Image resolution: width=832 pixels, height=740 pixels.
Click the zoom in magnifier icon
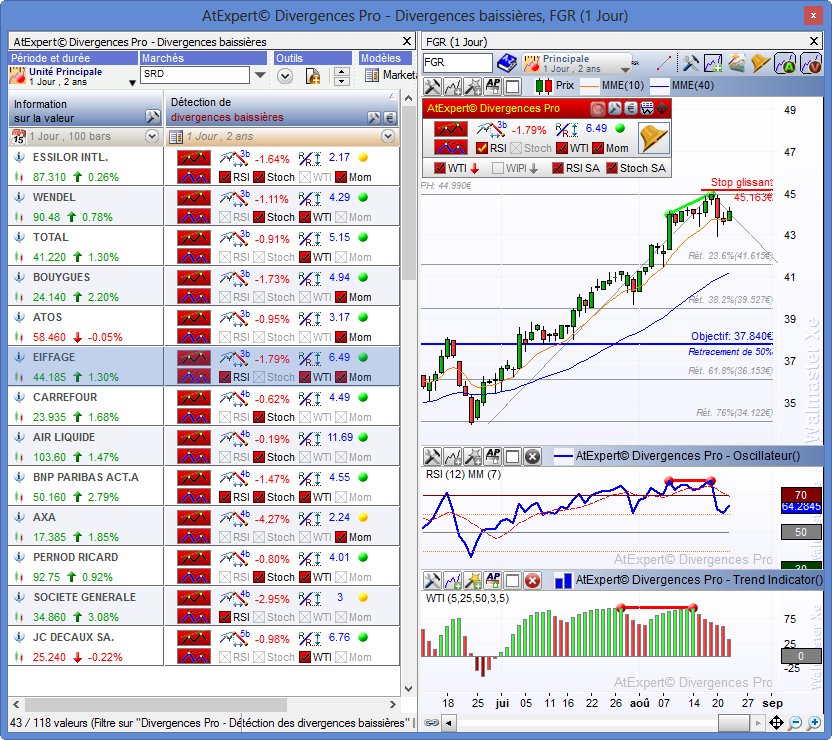point(813,722)
